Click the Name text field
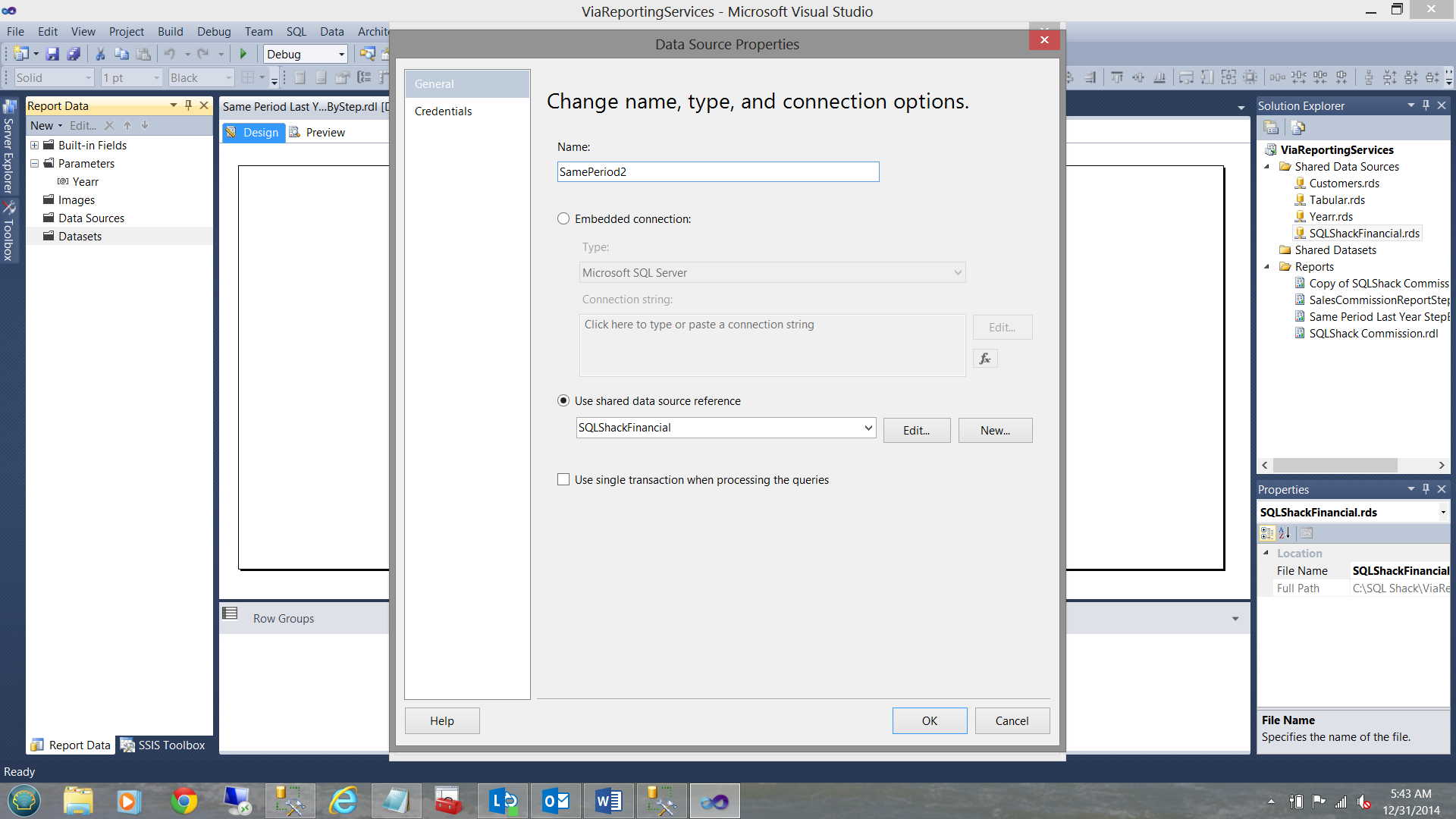 pos(717,172)
